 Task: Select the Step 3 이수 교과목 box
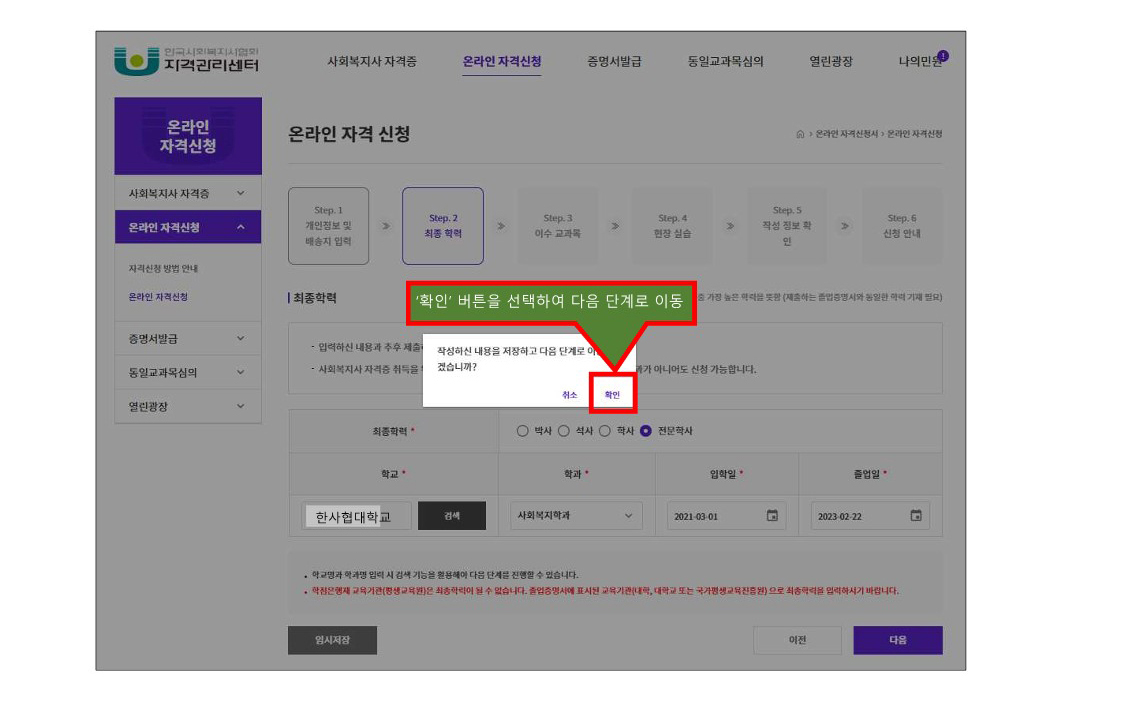(x=558, y=226)
